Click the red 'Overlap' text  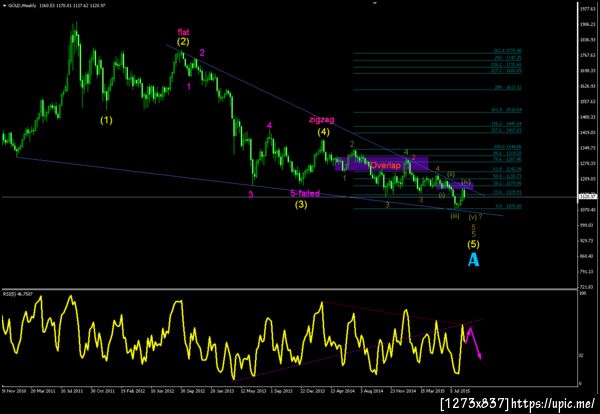[x=385, y=165]
